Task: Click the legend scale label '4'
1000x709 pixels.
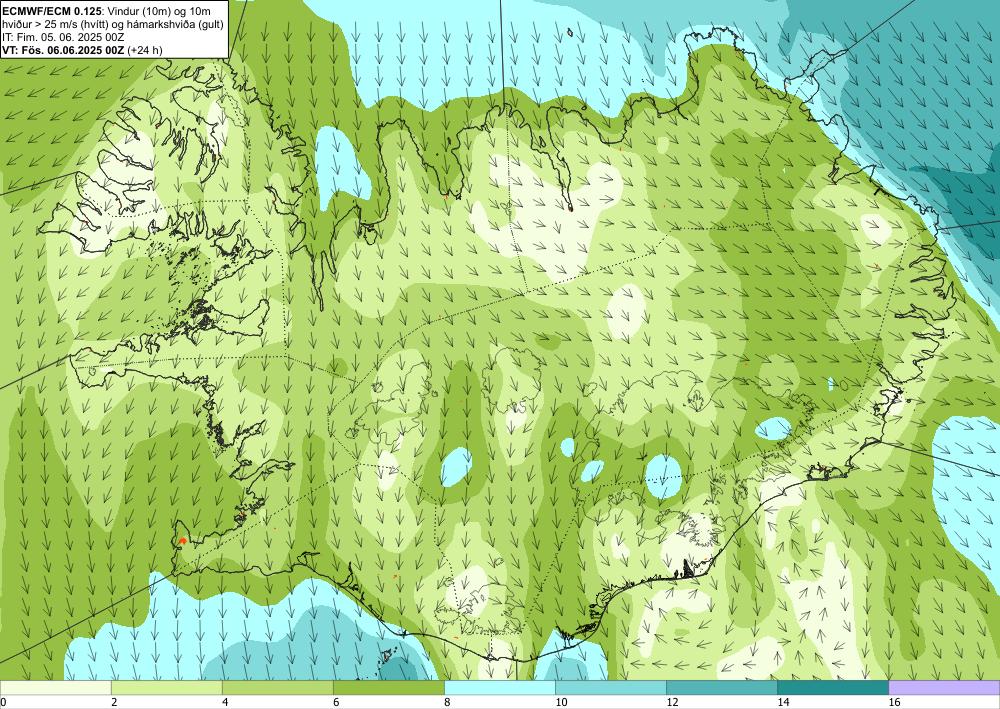Action: 225,702
